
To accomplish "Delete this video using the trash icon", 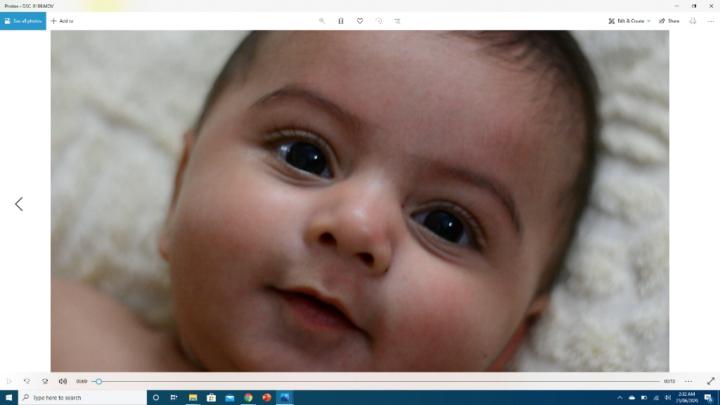I will (341, 21).
